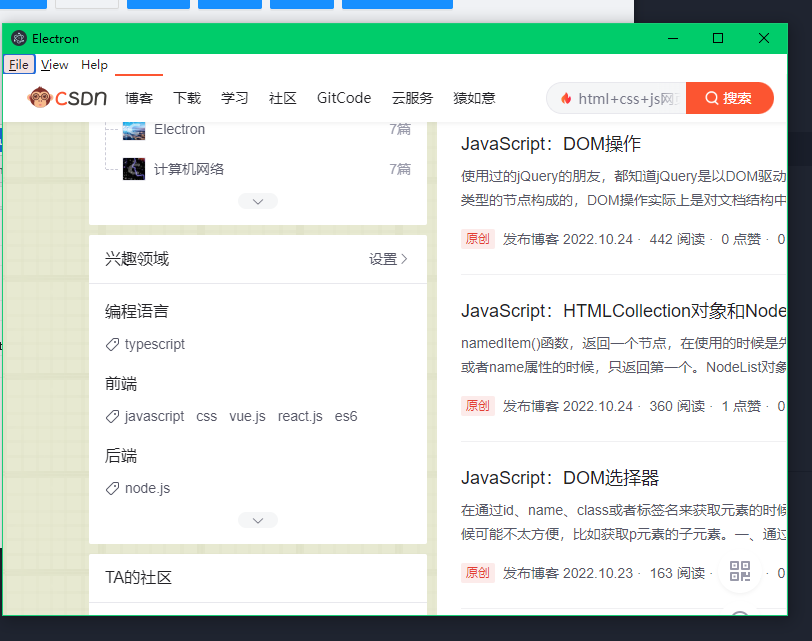Click the 计算机网络 category thumbnail

(134, 169)
